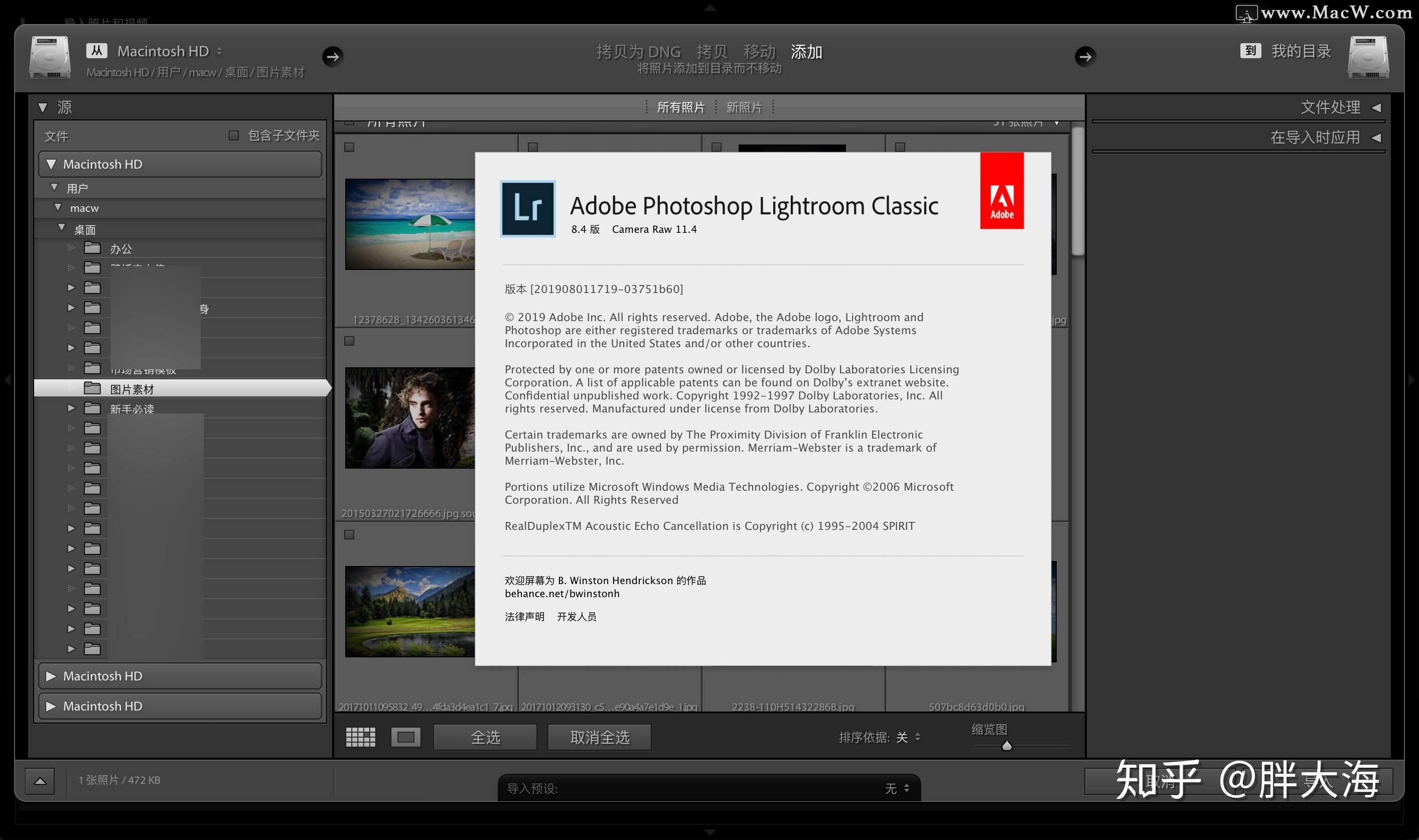Viewport: 1419px width, 840px height.
Task: Check the portrait photo import checkbox
Action: 348,341
